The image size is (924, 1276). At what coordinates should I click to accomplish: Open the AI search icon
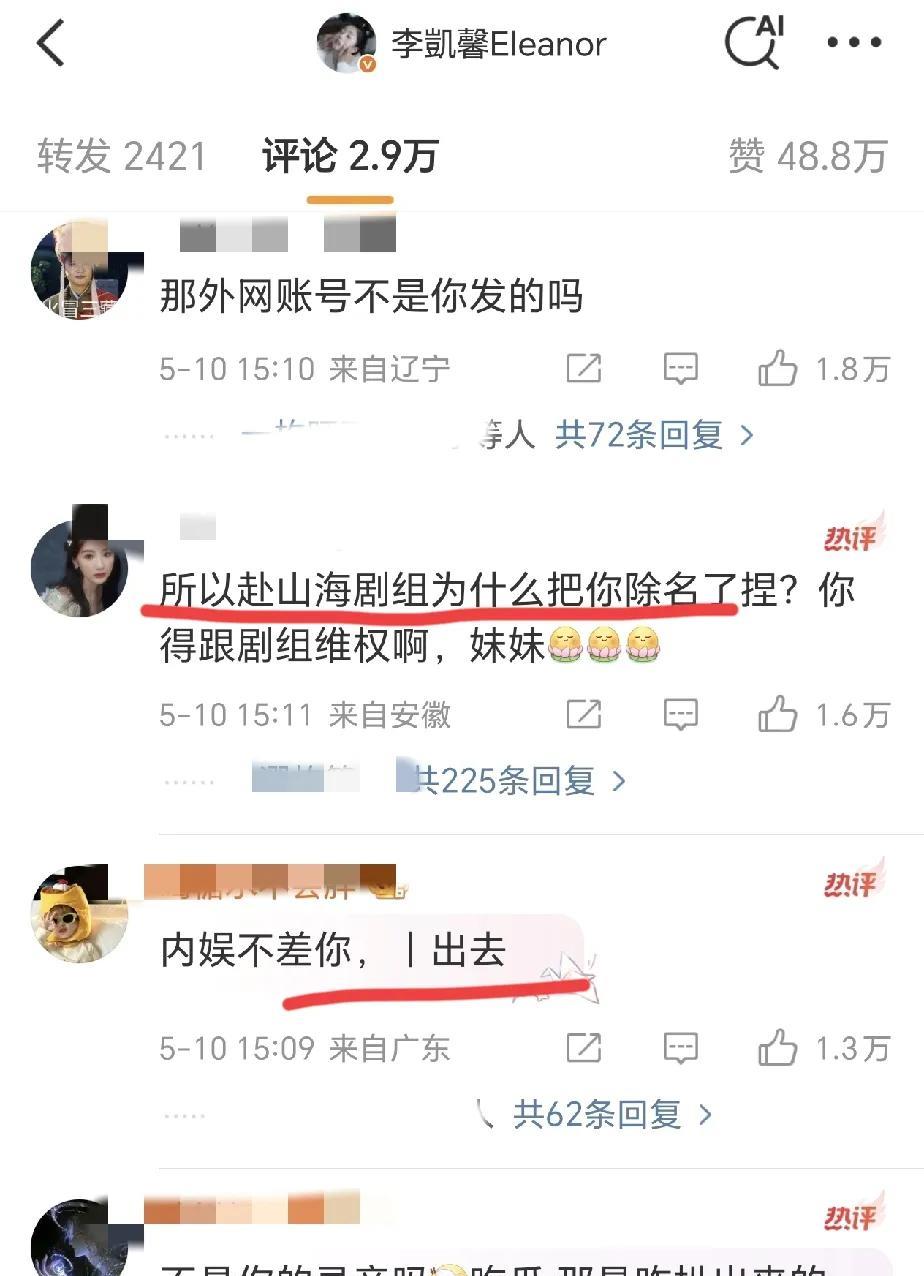click(x=754, y=42)
